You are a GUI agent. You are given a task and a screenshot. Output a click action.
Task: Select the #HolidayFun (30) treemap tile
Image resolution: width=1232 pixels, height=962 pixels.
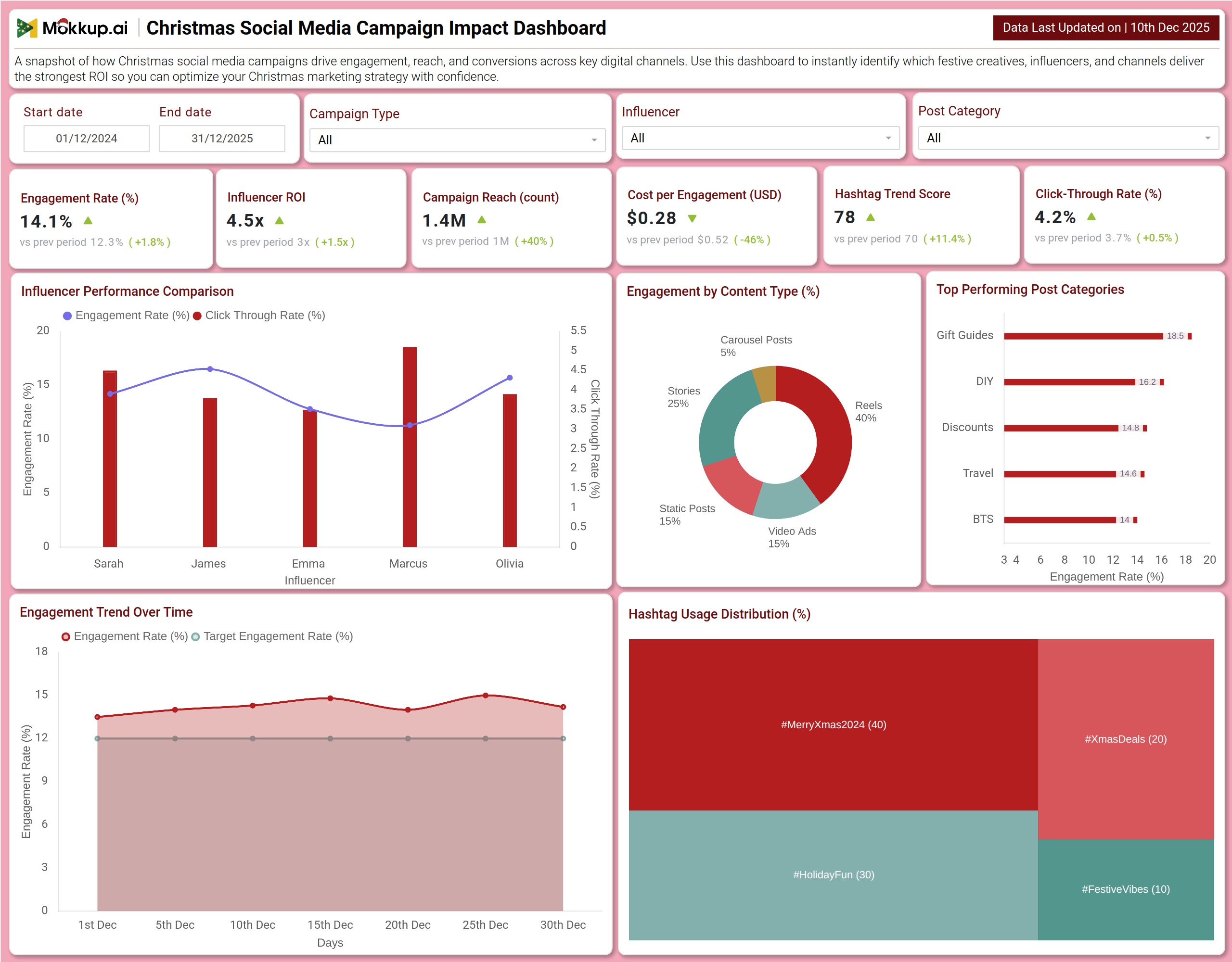pyautogui.click(x=833, y=875)
